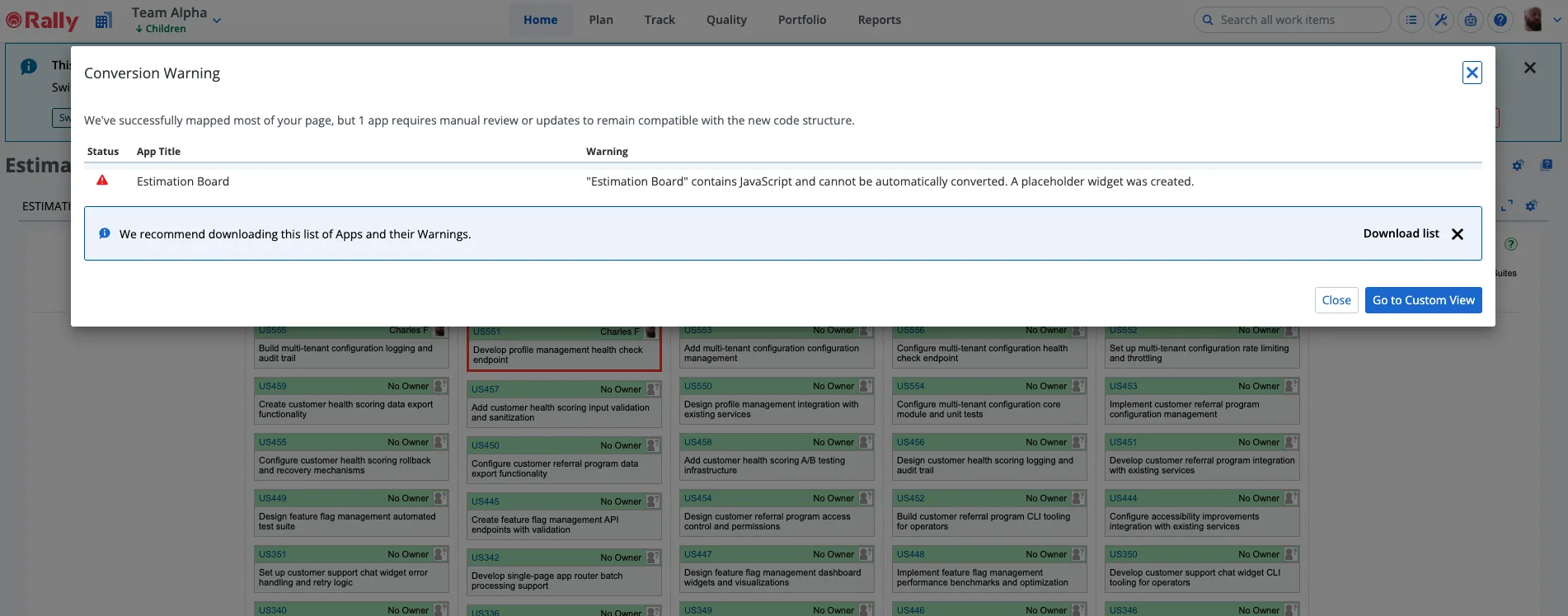Screen dimensions: 1568x616
Task: Open the workspace building icon
Action: (103, 21)
